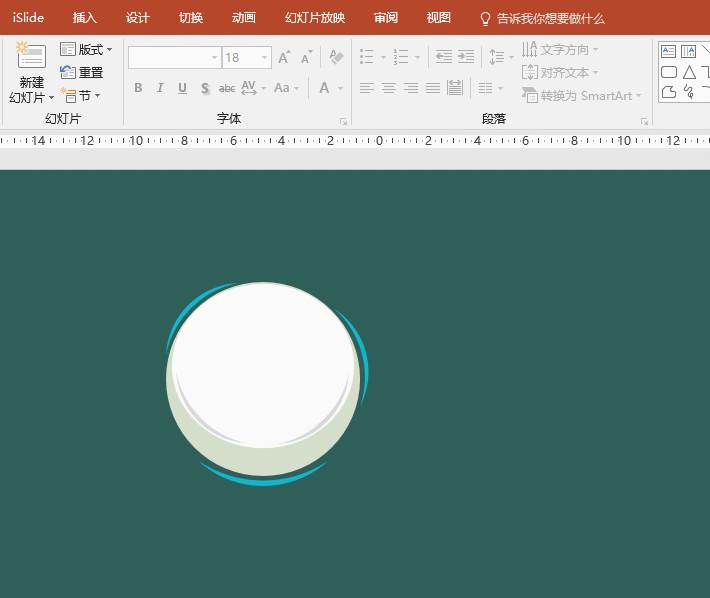This screenshot has height=598, width=710.
Task: Open the Section (节) dropdown
Action: click(x=81, y=95)
